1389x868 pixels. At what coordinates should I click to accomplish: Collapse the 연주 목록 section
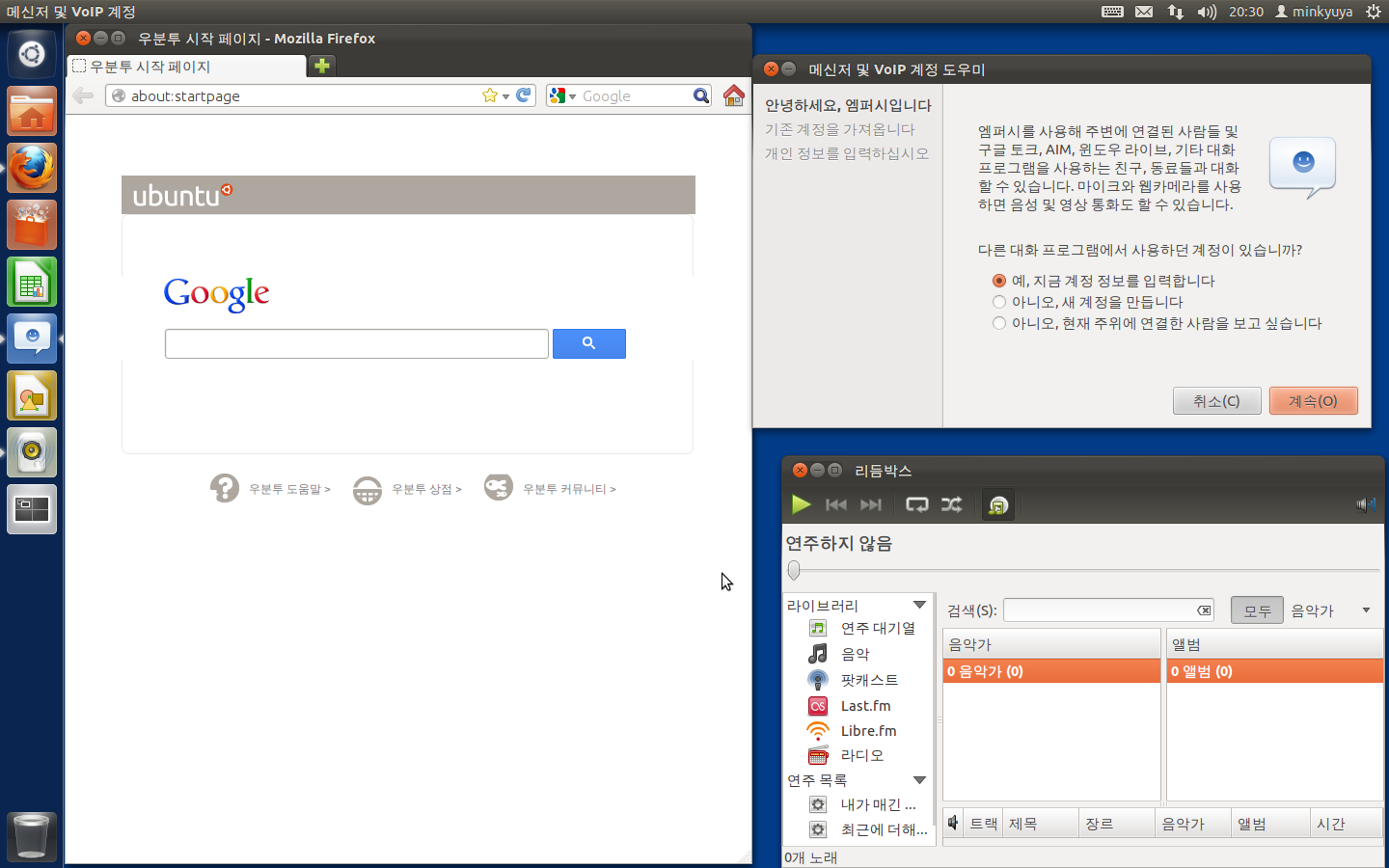click(x=919, y=779)
